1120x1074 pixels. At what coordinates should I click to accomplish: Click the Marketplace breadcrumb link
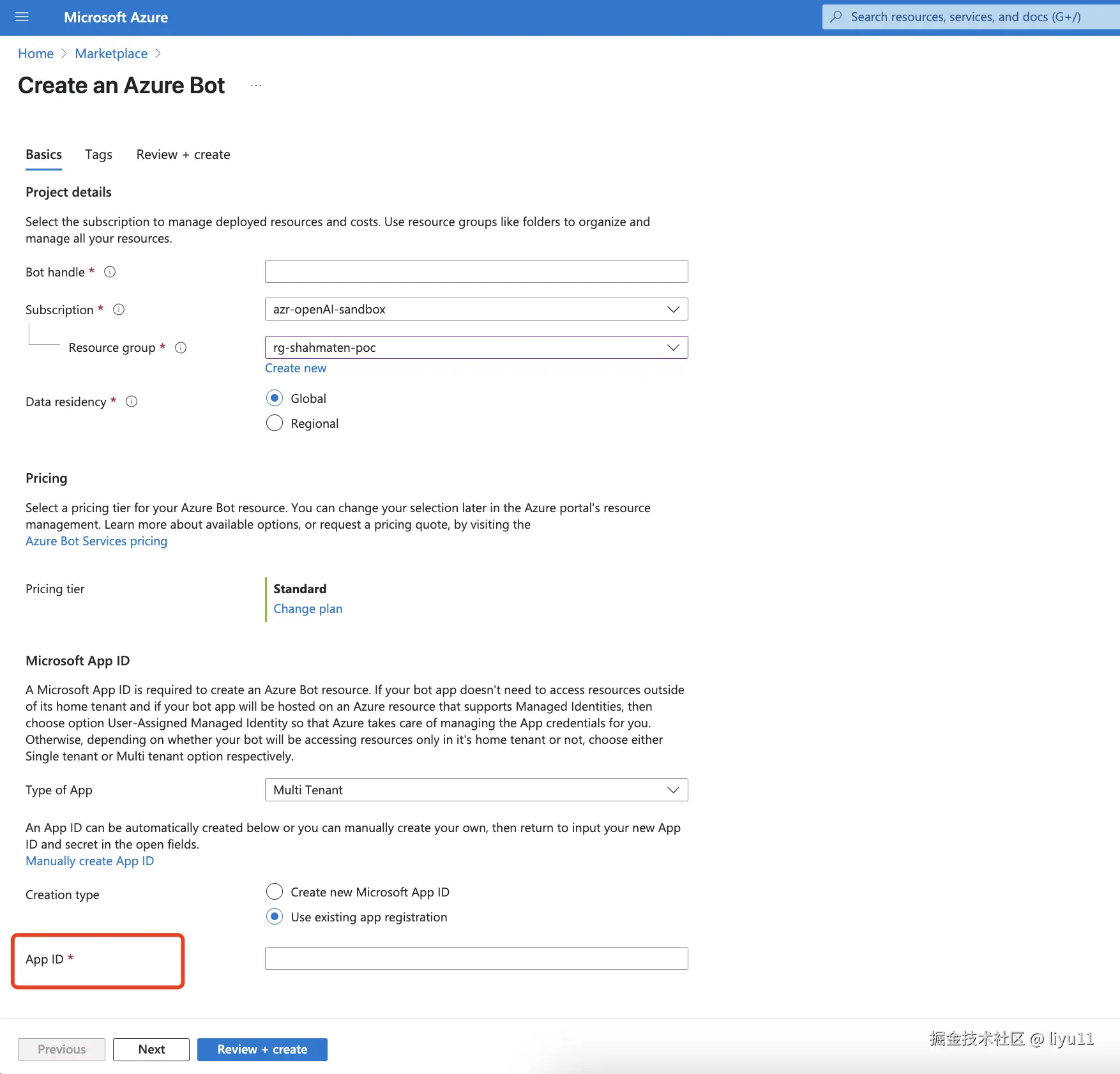pos(111,54)
